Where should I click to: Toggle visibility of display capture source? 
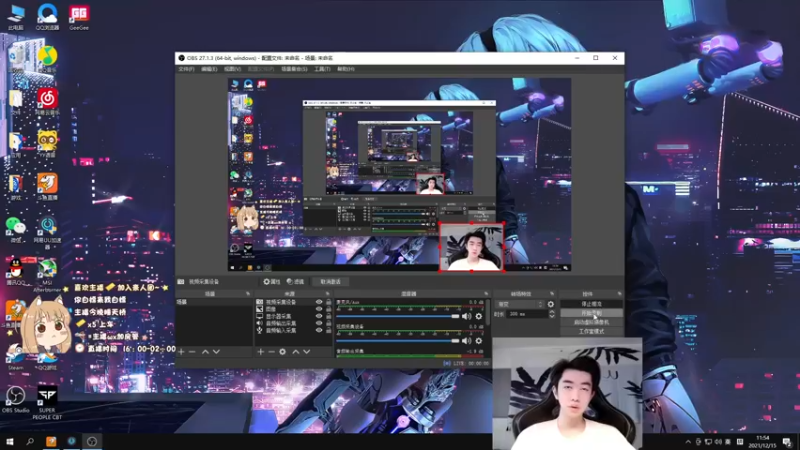click(319, 316)
